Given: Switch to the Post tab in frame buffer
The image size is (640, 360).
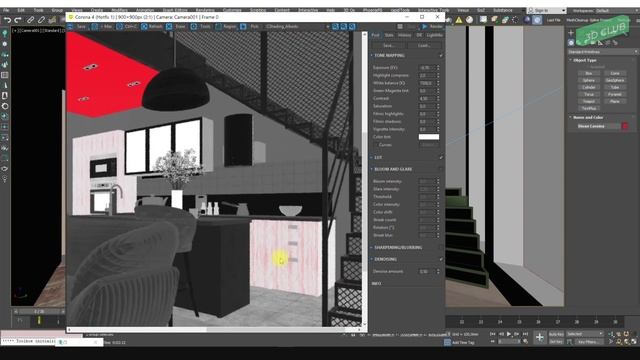Looking at the screenshot, I should click(376, 36).
